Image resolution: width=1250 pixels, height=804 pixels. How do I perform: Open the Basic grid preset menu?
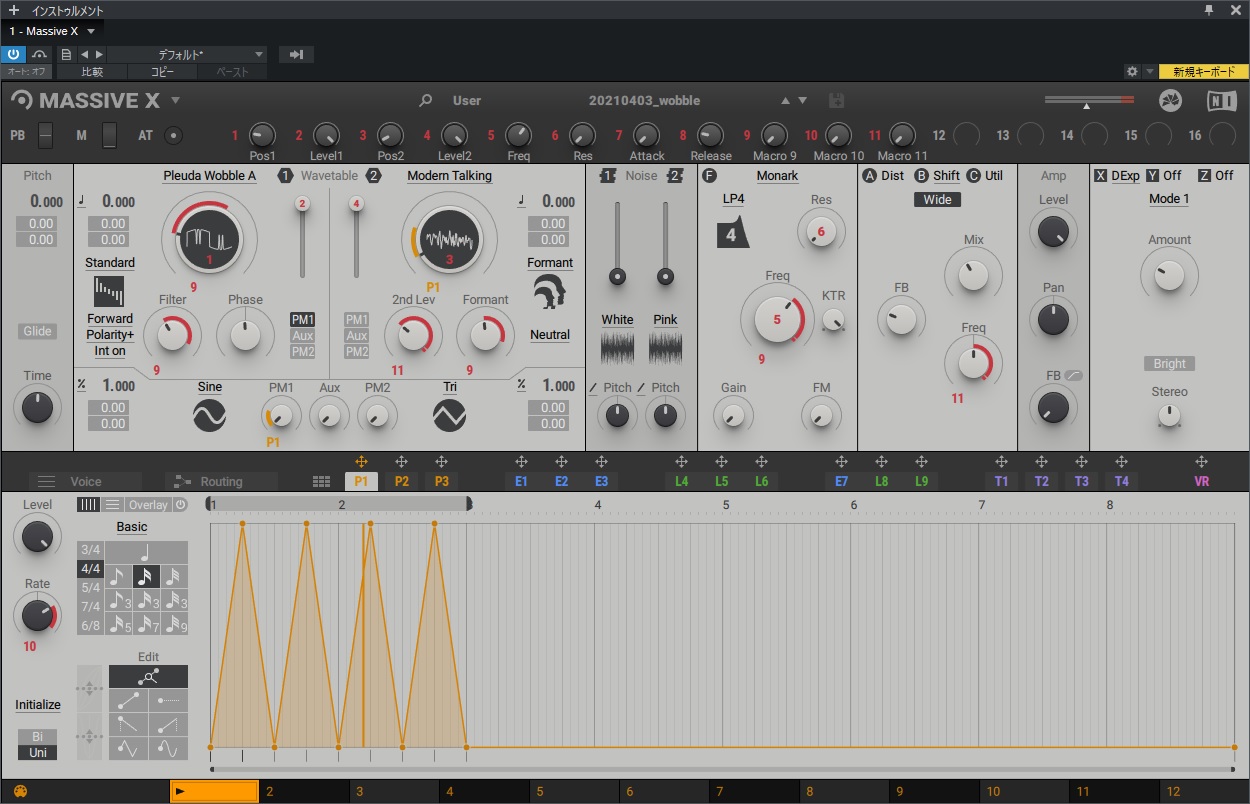click(x=131, y=527)
